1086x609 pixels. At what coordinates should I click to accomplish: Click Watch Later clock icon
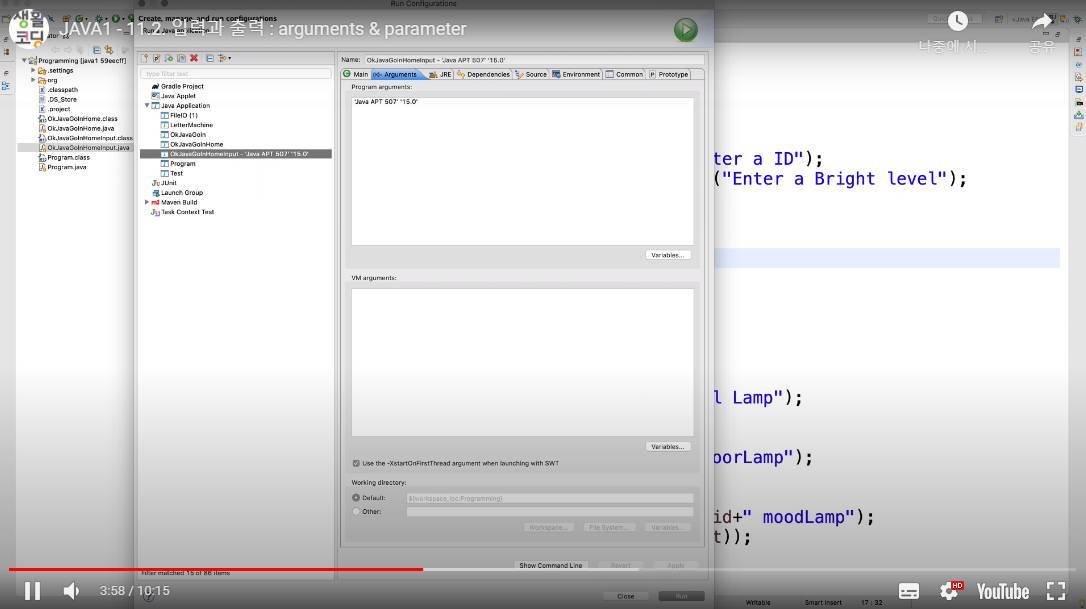(x=957, y=21)
